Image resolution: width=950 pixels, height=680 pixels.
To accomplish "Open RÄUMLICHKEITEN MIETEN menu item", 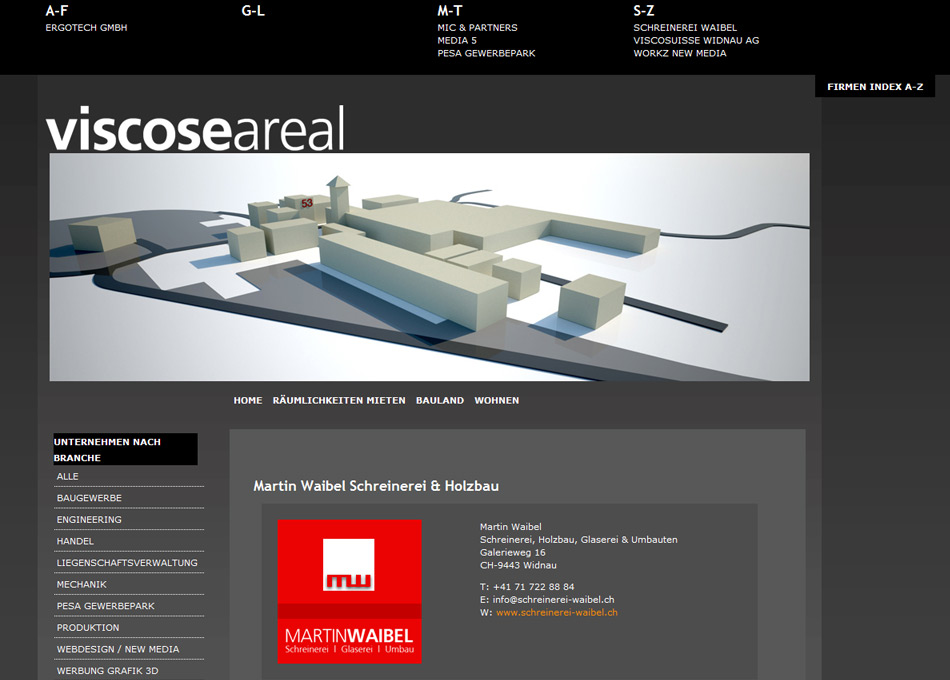I will point(339,401).
